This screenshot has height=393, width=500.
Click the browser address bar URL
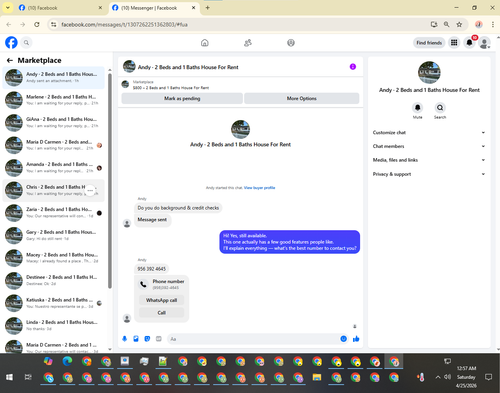(x=124, y=24)
